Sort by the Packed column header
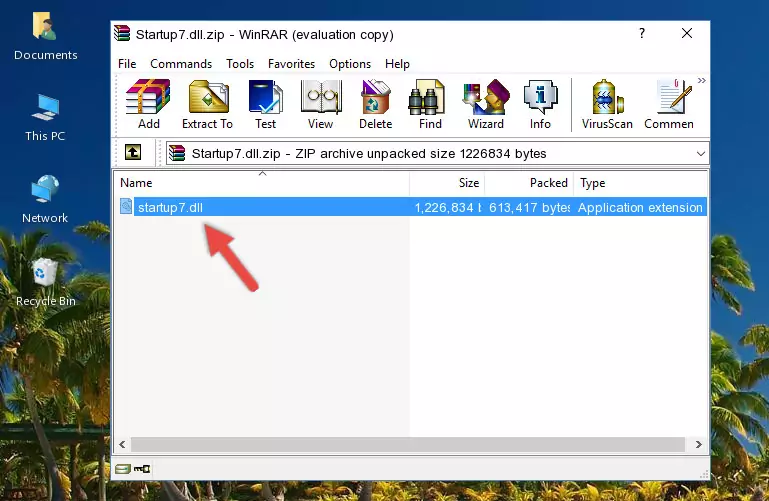Screen dimensions: 769x501 point(529,183)
